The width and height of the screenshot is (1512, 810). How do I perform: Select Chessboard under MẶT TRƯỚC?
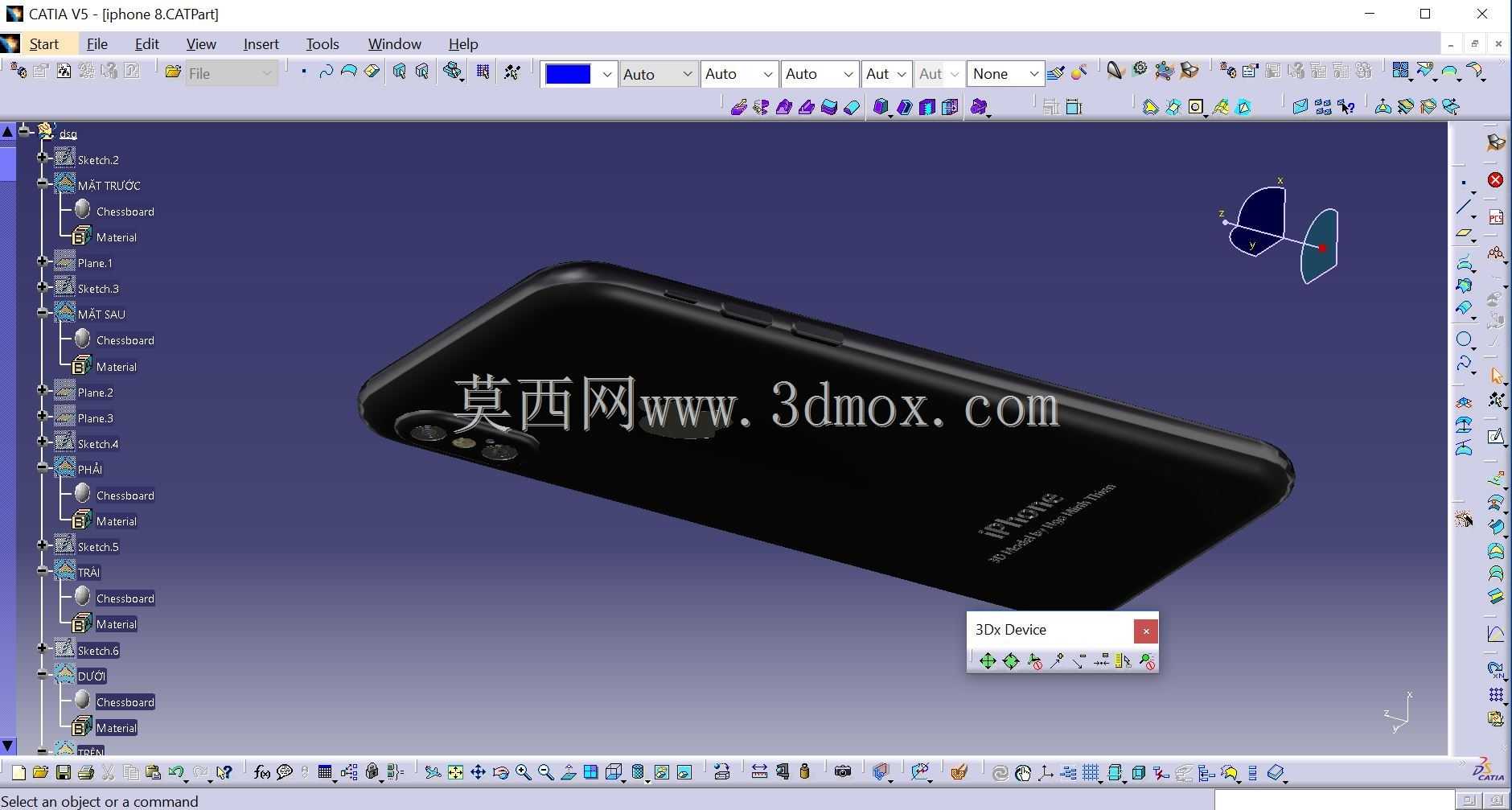pyautogui.click(x=125, y=212)
